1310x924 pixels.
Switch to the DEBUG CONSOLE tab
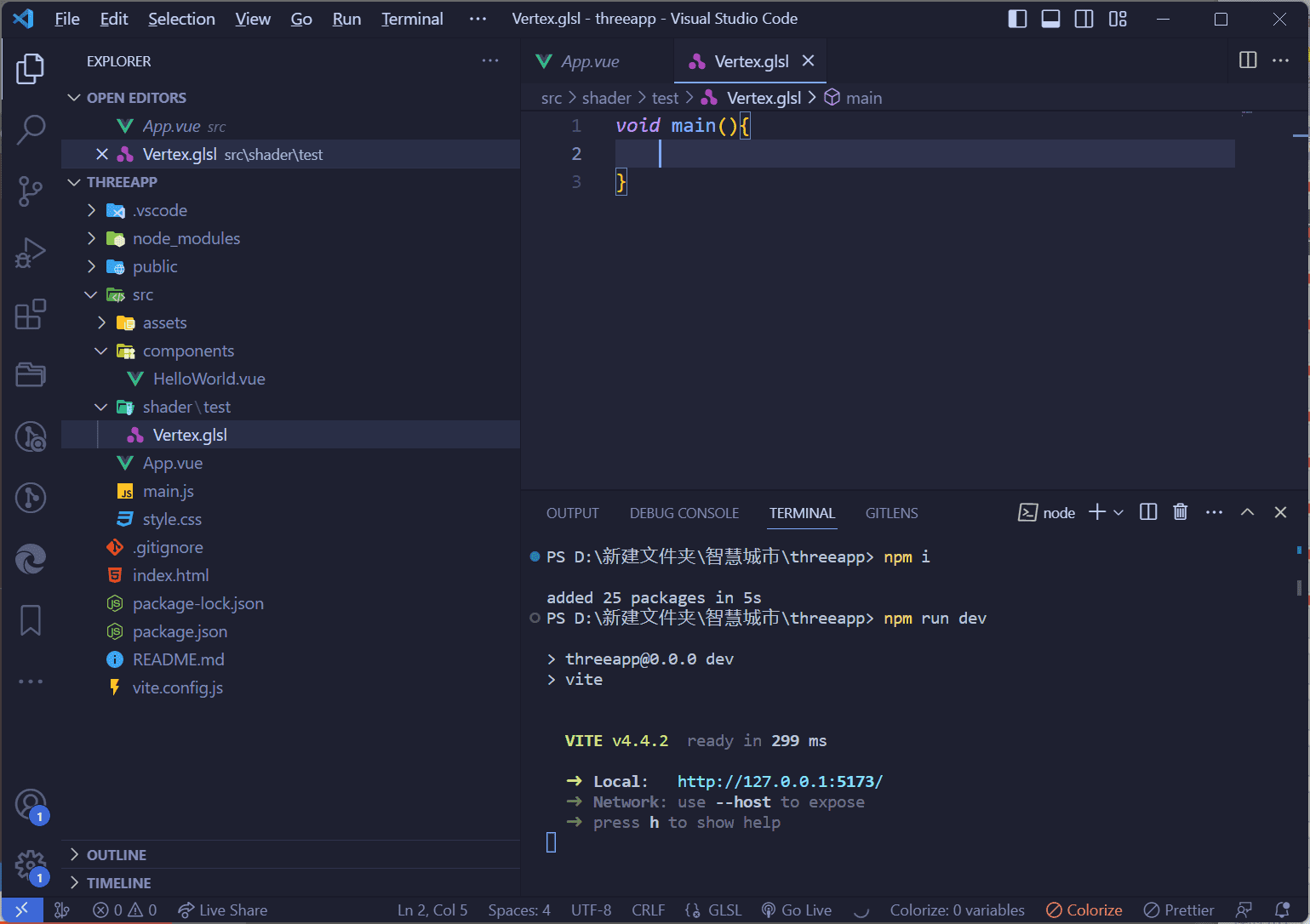point(684,513)
